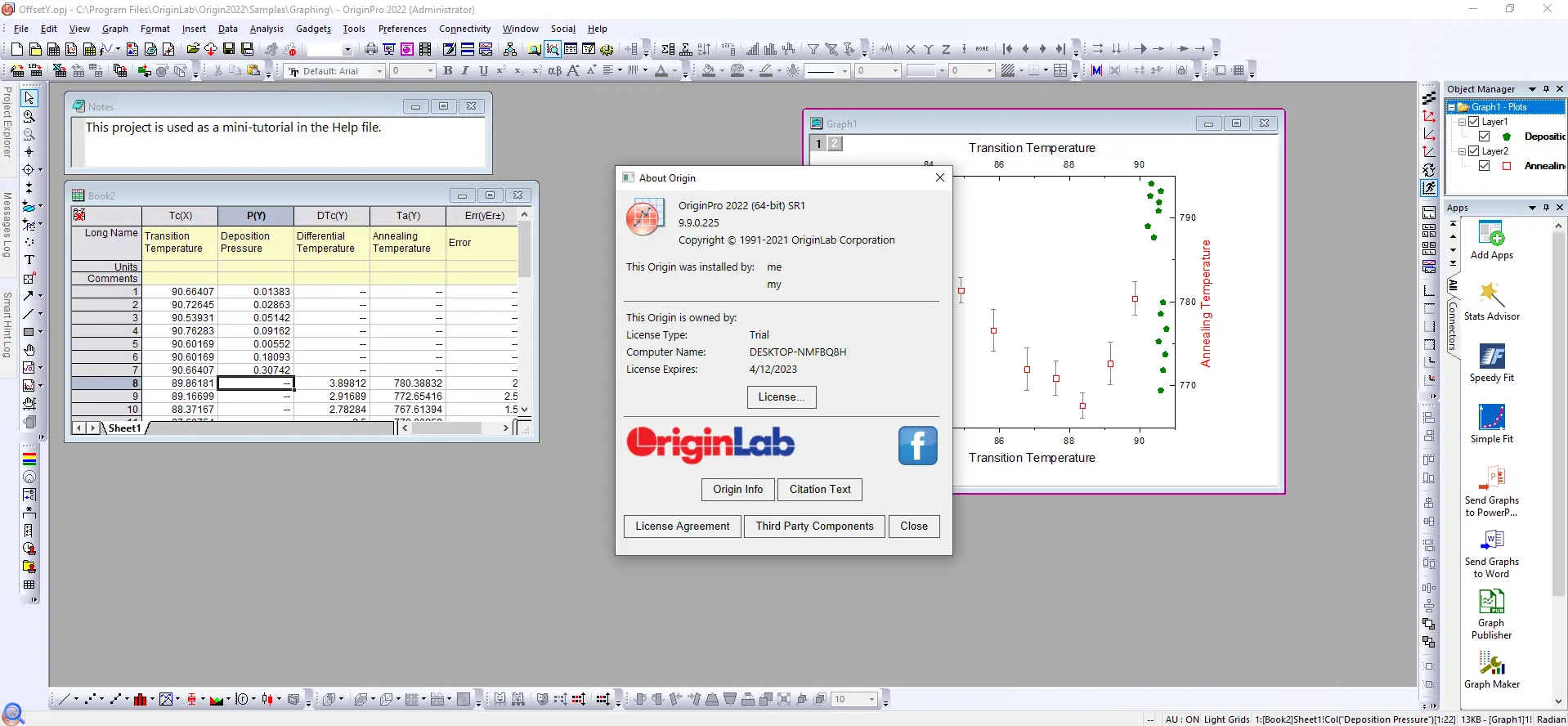The image size is (1568, 726).
Task: Select the Line drawing tool
Action: pyautogui.click(x=29, y=314)
